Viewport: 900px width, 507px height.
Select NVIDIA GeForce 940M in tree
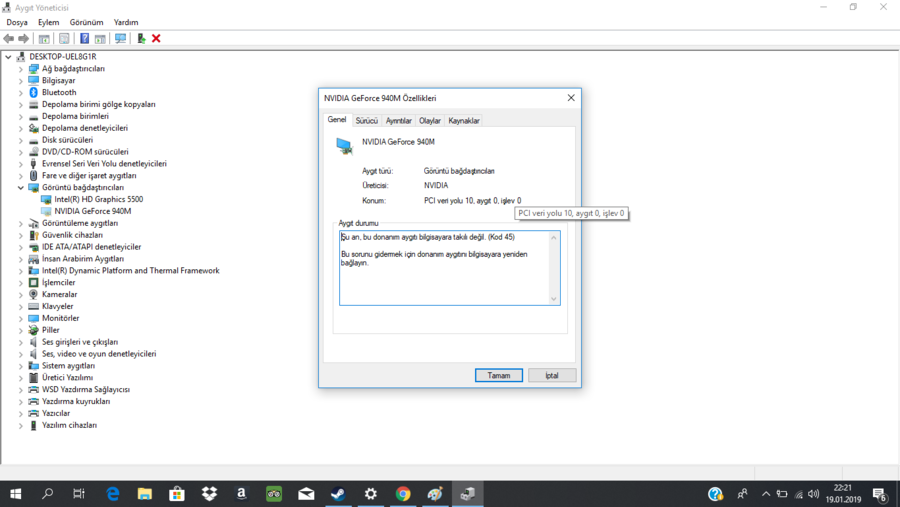(x=92, y=211)
